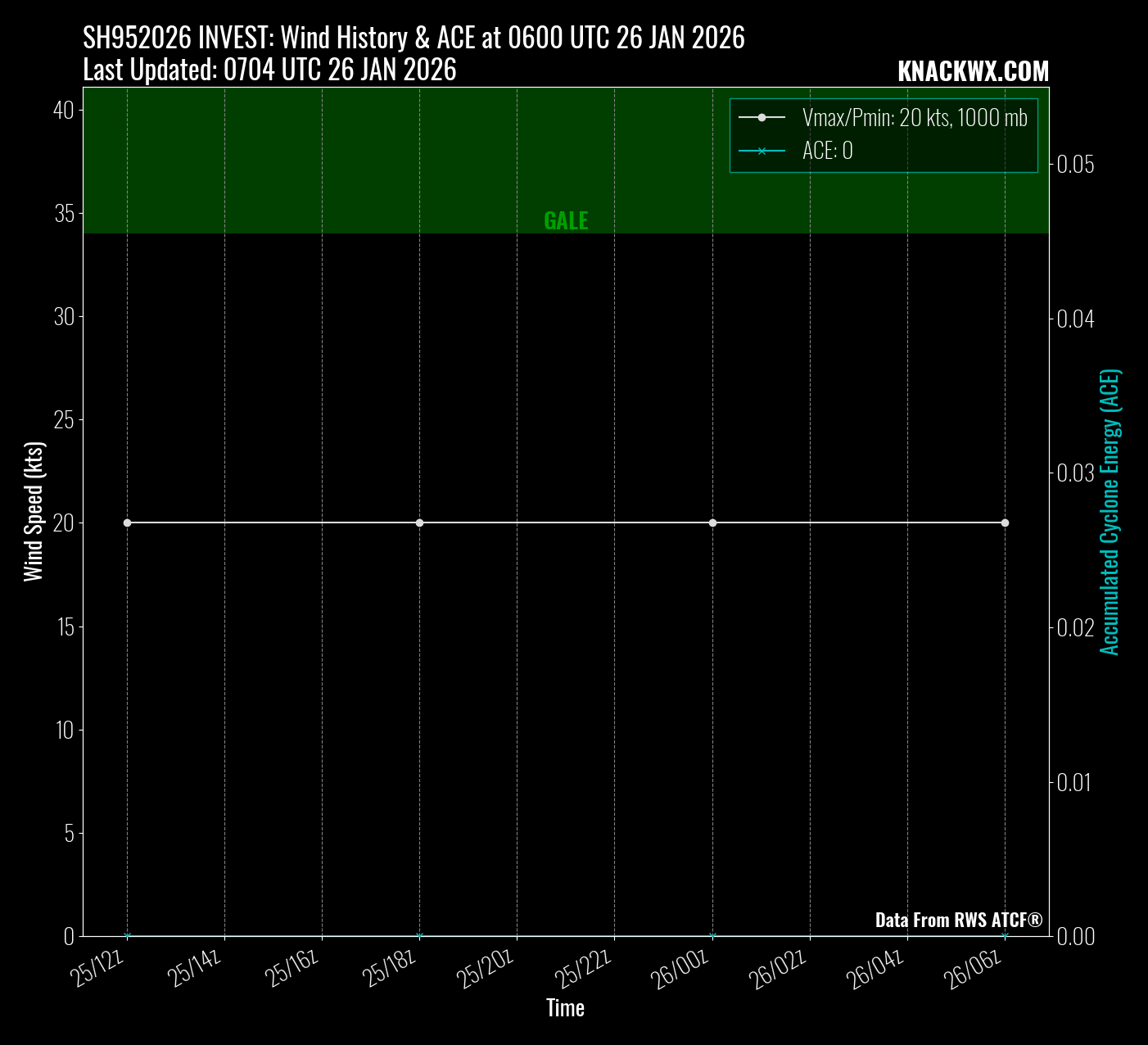Screen dimensions: 1148x1045
Task: Select the ACE: 0 legend text
Action: point(827,151)
